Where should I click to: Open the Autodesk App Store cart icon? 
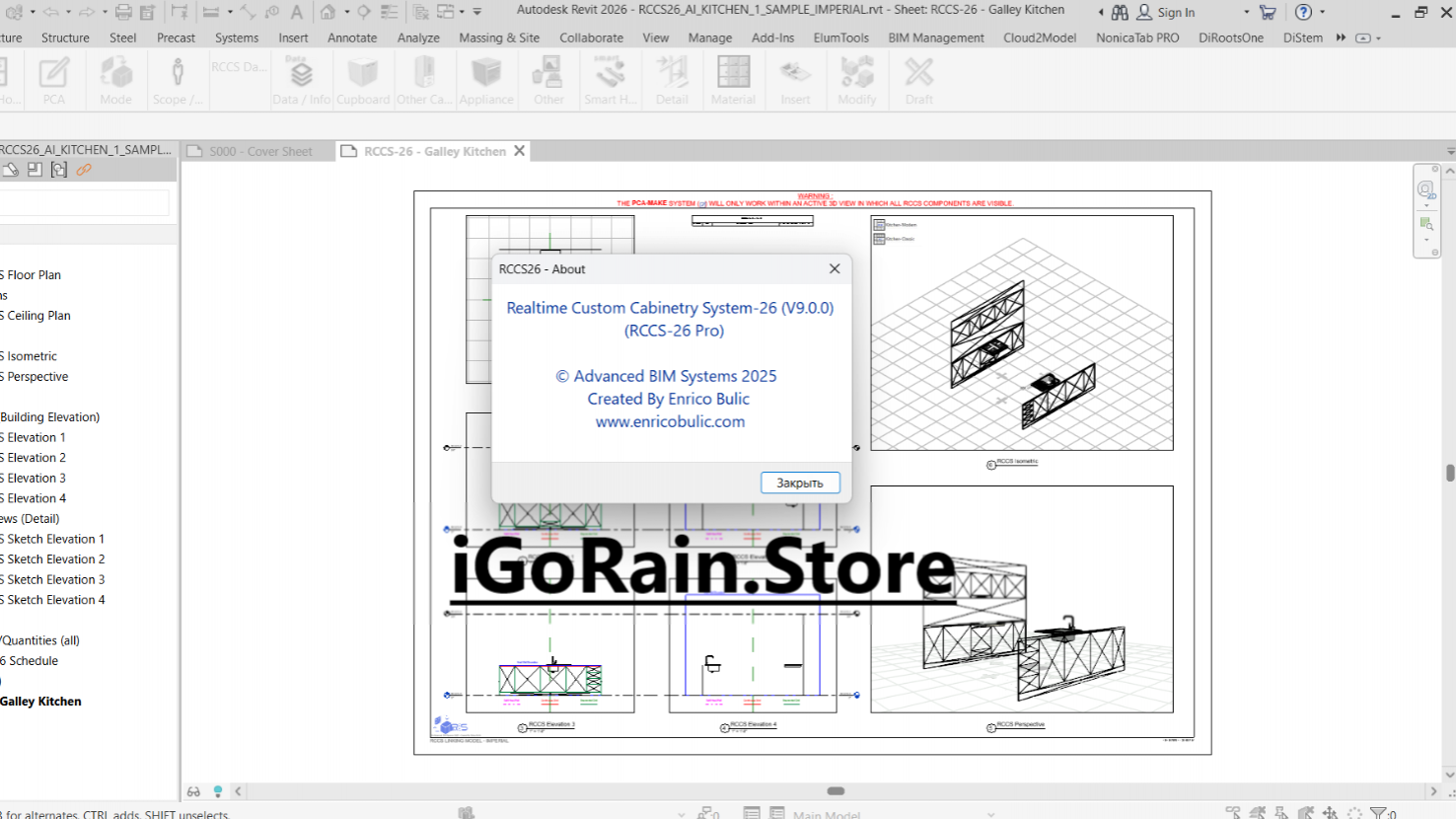tap(1268, 12)
